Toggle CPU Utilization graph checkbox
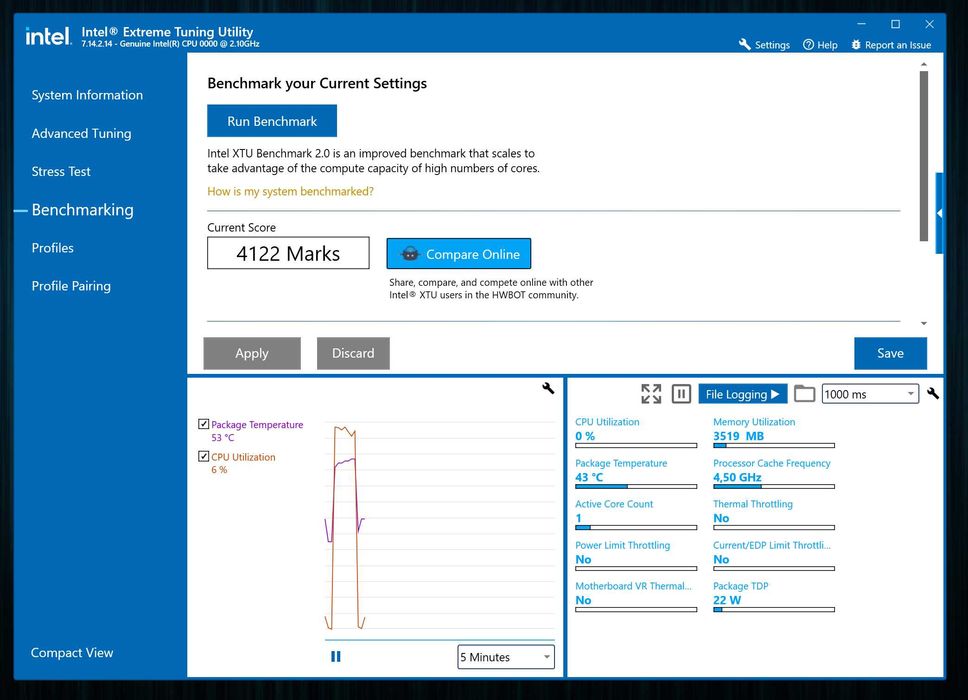This screenshot has width=968, height=700. tap(203, 456)
